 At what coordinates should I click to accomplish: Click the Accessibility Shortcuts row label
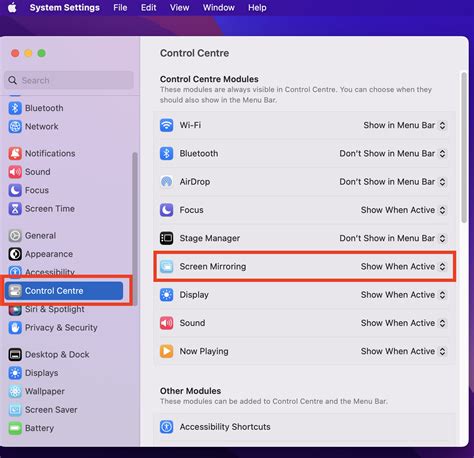point(225,427)
